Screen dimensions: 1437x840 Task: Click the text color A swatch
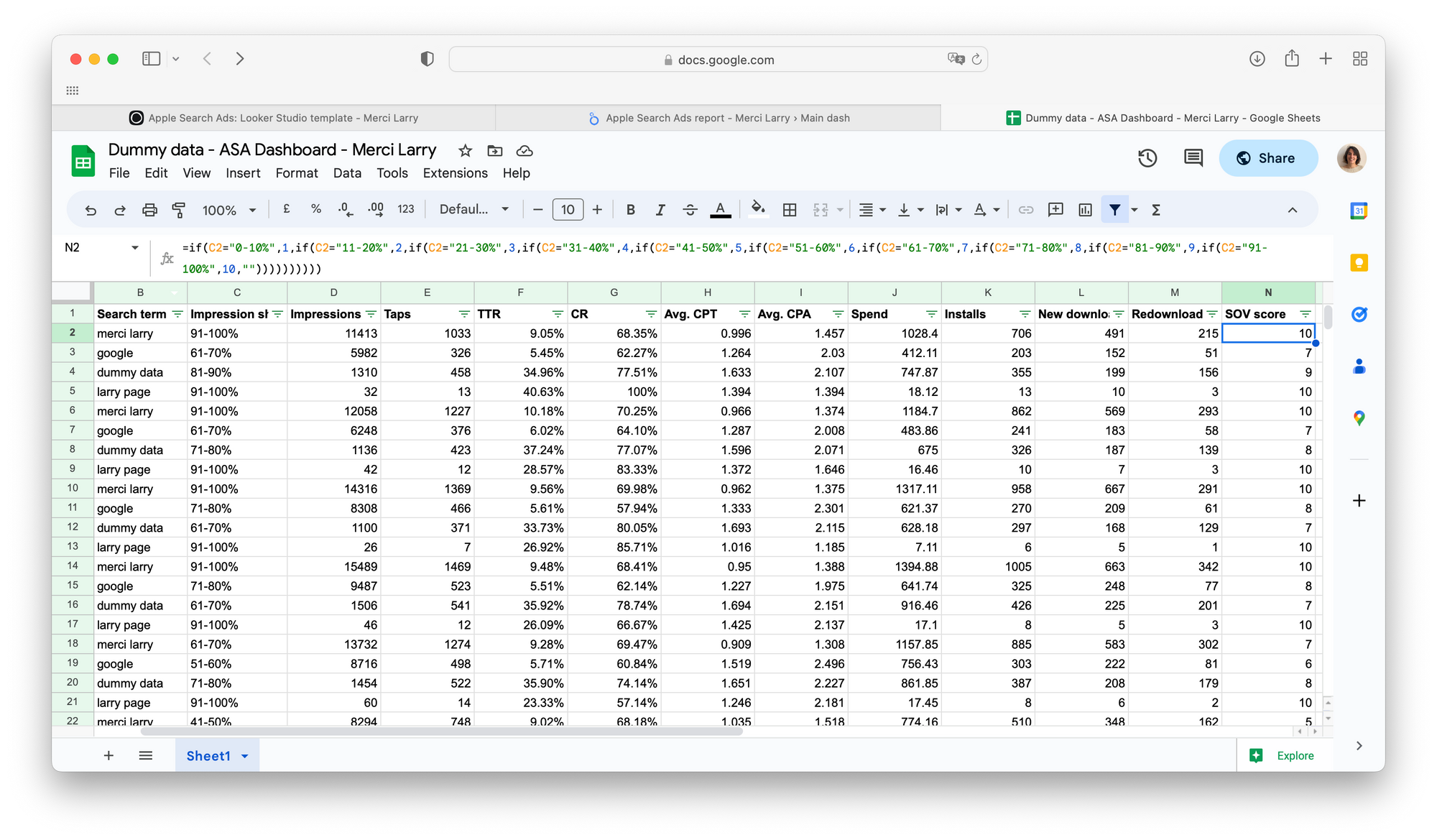click(x=720, y=210)
